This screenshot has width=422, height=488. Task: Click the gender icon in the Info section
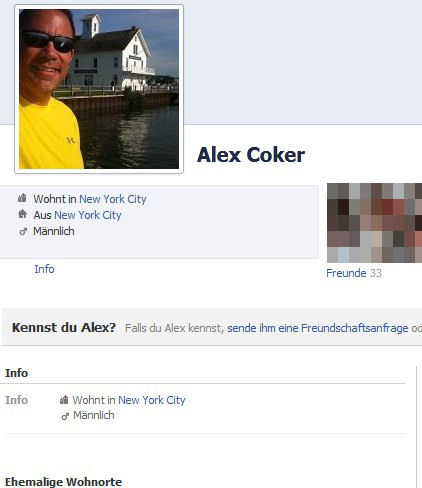tap(65, 416)
